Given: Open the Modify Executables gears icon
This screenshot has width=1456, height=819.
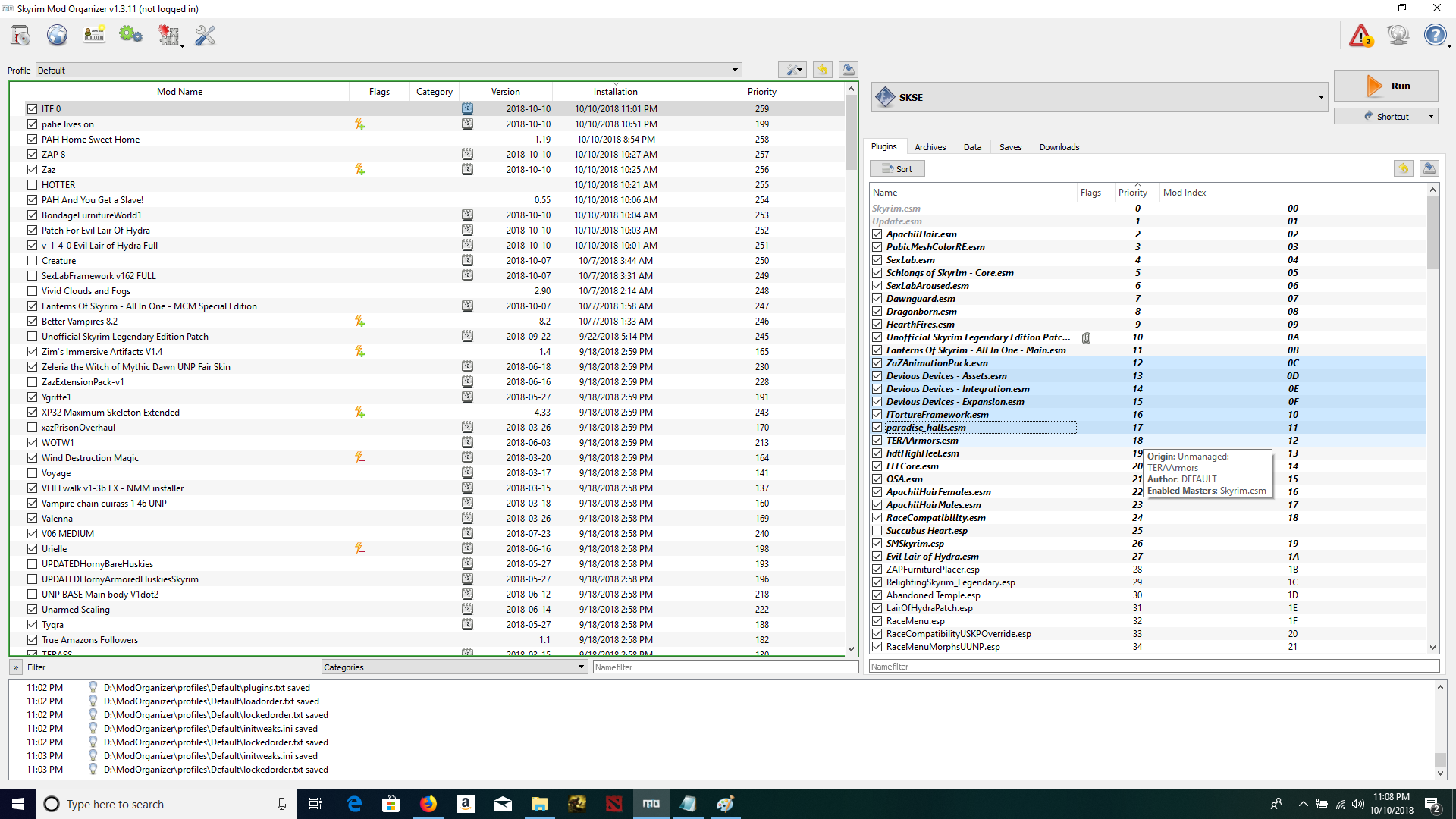Looking at the screenshot, I should point(130,35).
